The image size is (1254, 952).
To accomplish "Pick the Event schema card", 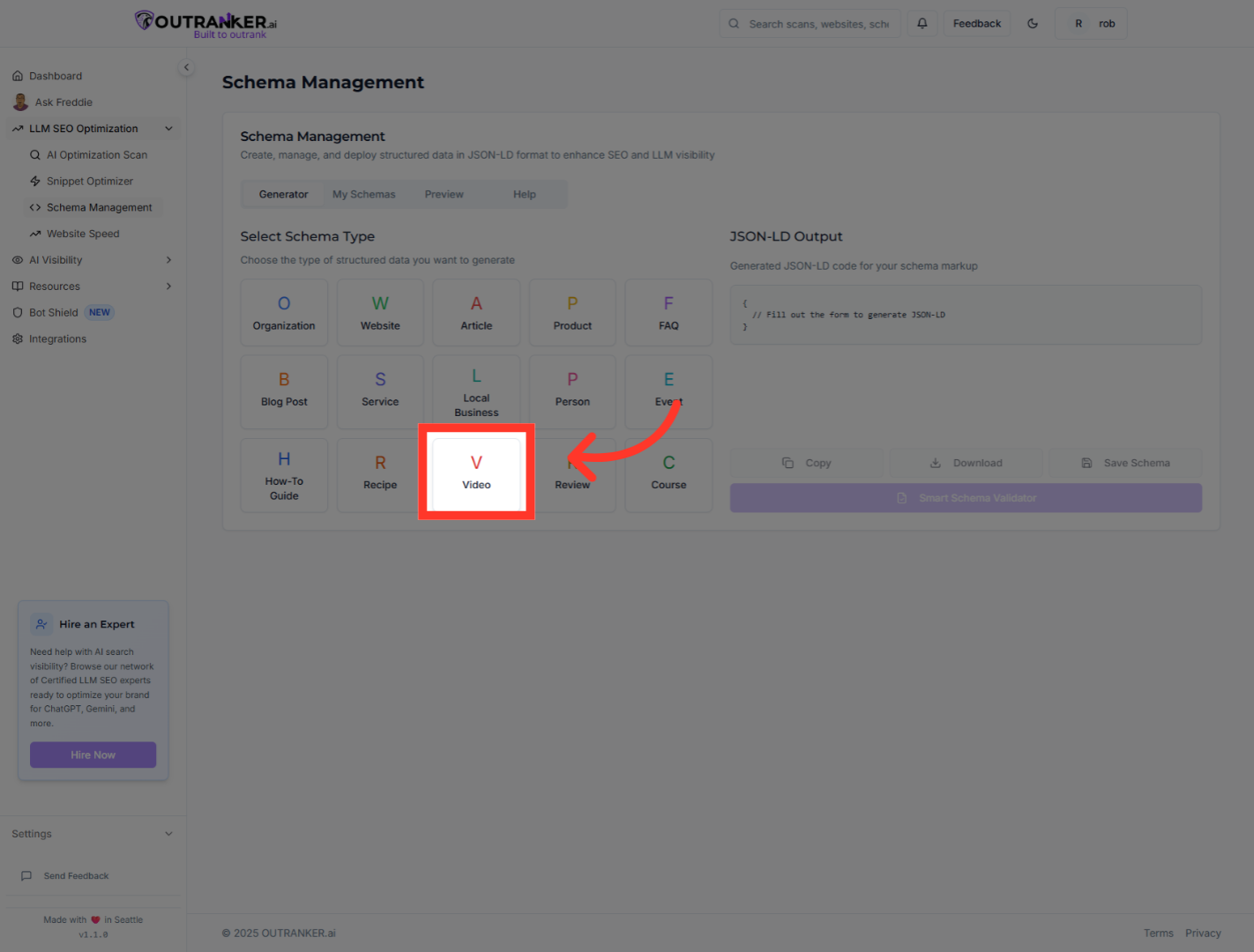I will [x=668, y=392].
